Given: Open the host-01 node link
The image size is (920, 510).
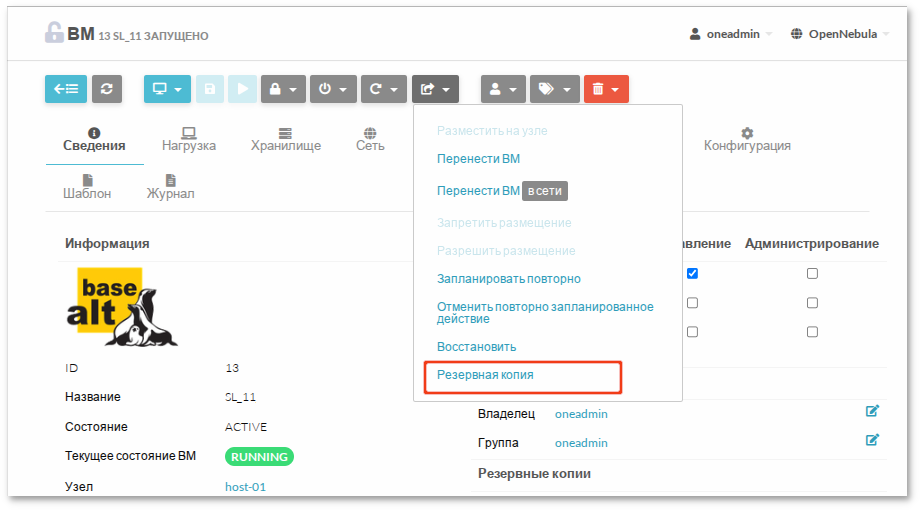Looking at the screenshot, I should click(245, 487).
